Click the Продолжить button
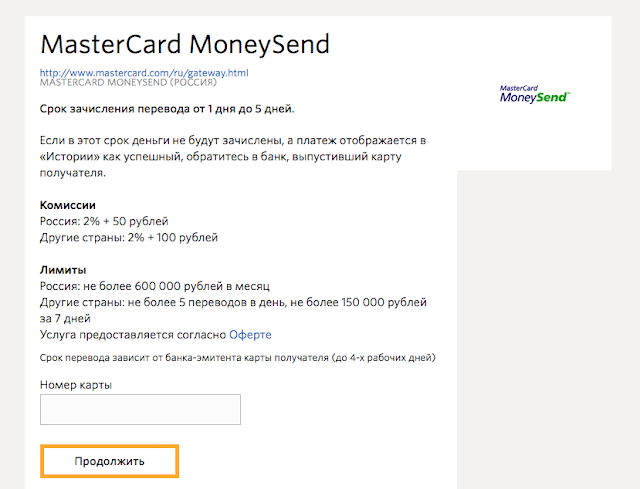The width and height of the screenshot is (640, 489). click(109, 461)
